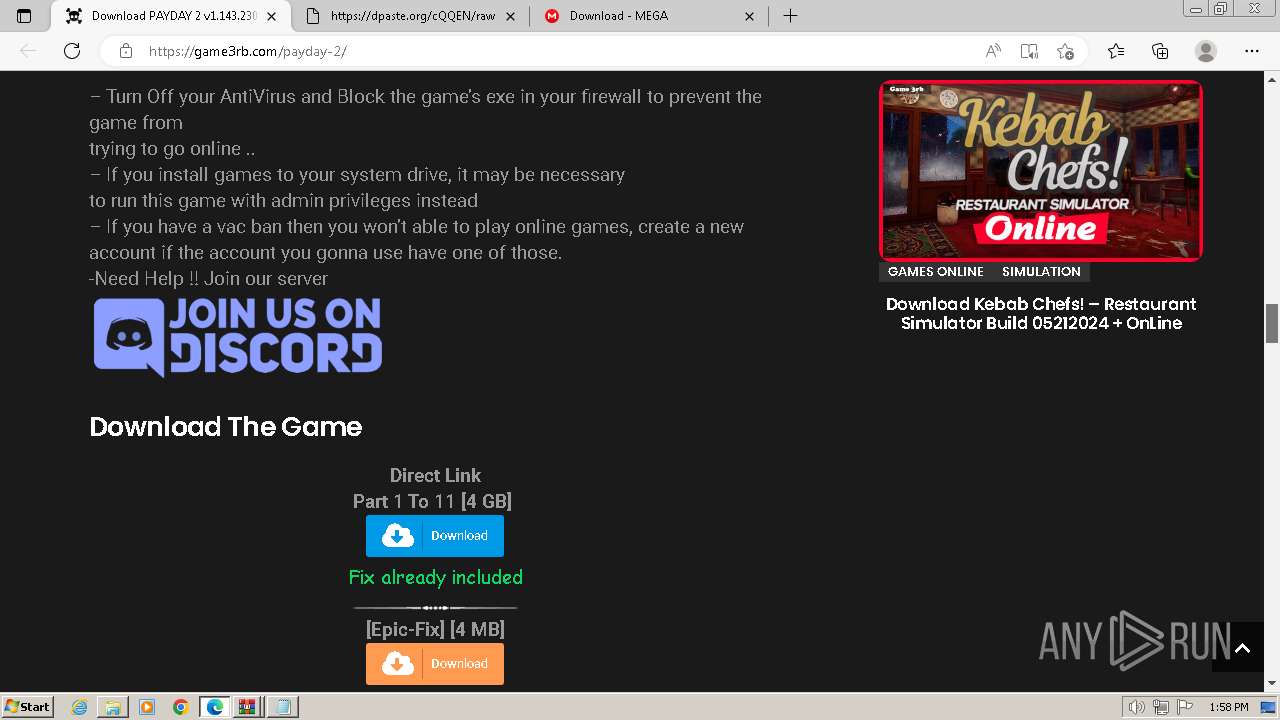Open a new browser tab
The width and height of the screenshot is (1280, 720).
pyautogui.click(x=790, y=16)
